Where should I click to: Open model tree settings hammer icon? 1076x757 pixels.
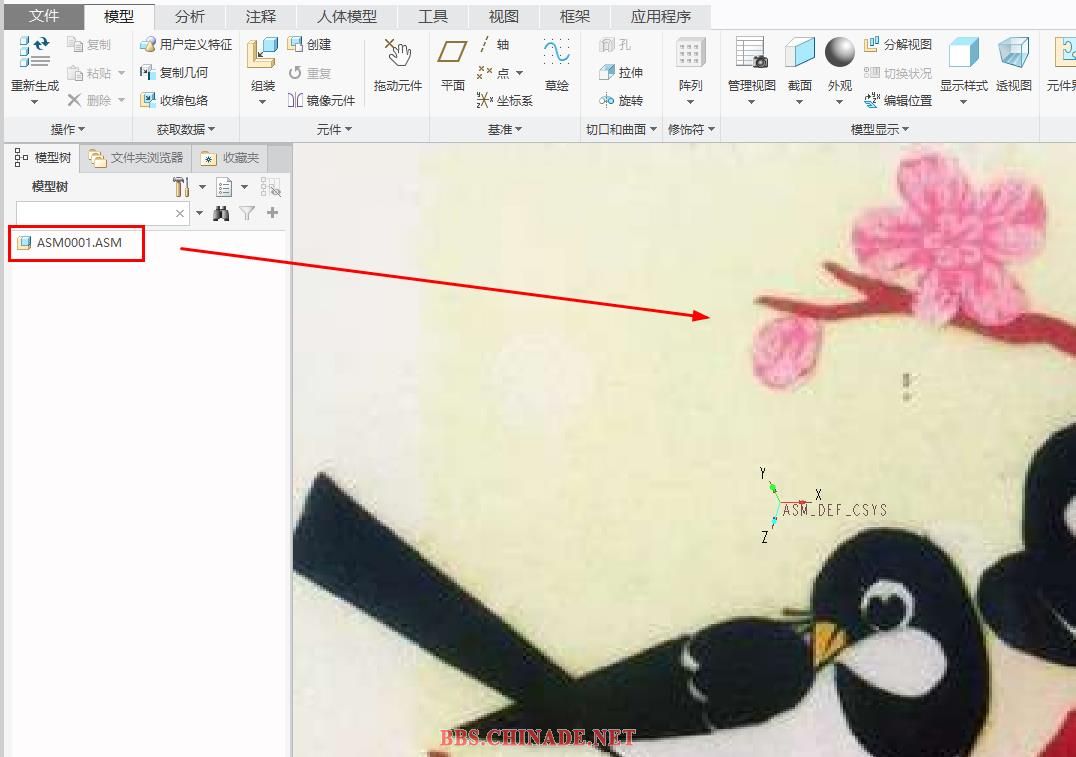pos(181,187)
